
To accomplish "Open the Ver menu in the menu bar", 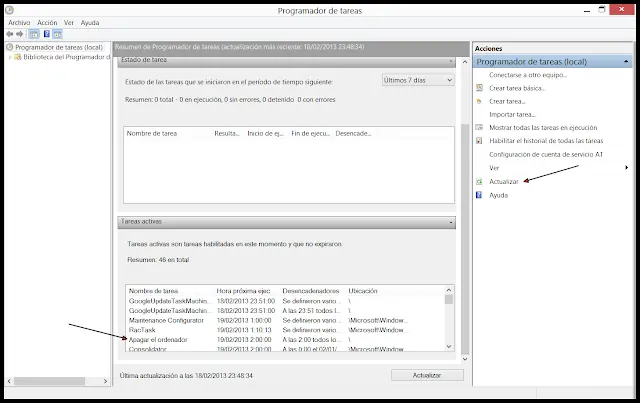I will (69, 23).
